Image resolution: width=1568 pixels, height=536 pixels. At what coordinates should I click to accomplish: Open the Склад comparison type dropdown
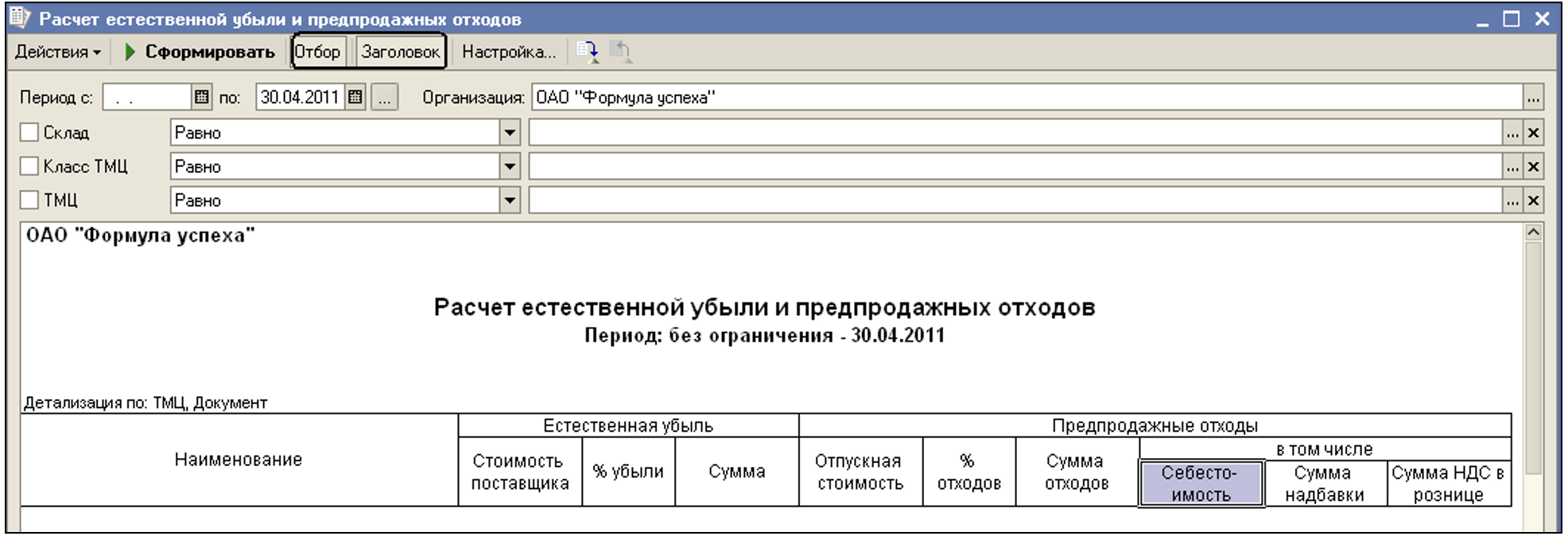click(x=510, y=133)
